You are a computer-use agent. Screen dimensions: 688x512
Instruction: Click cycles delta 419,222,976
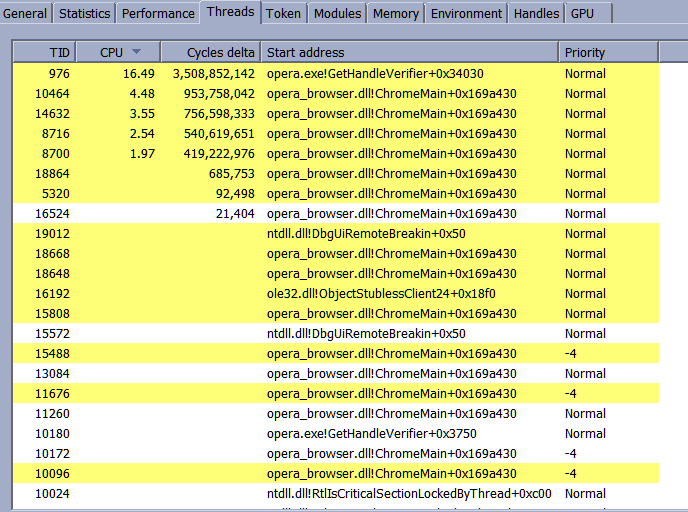coord(219,154)
